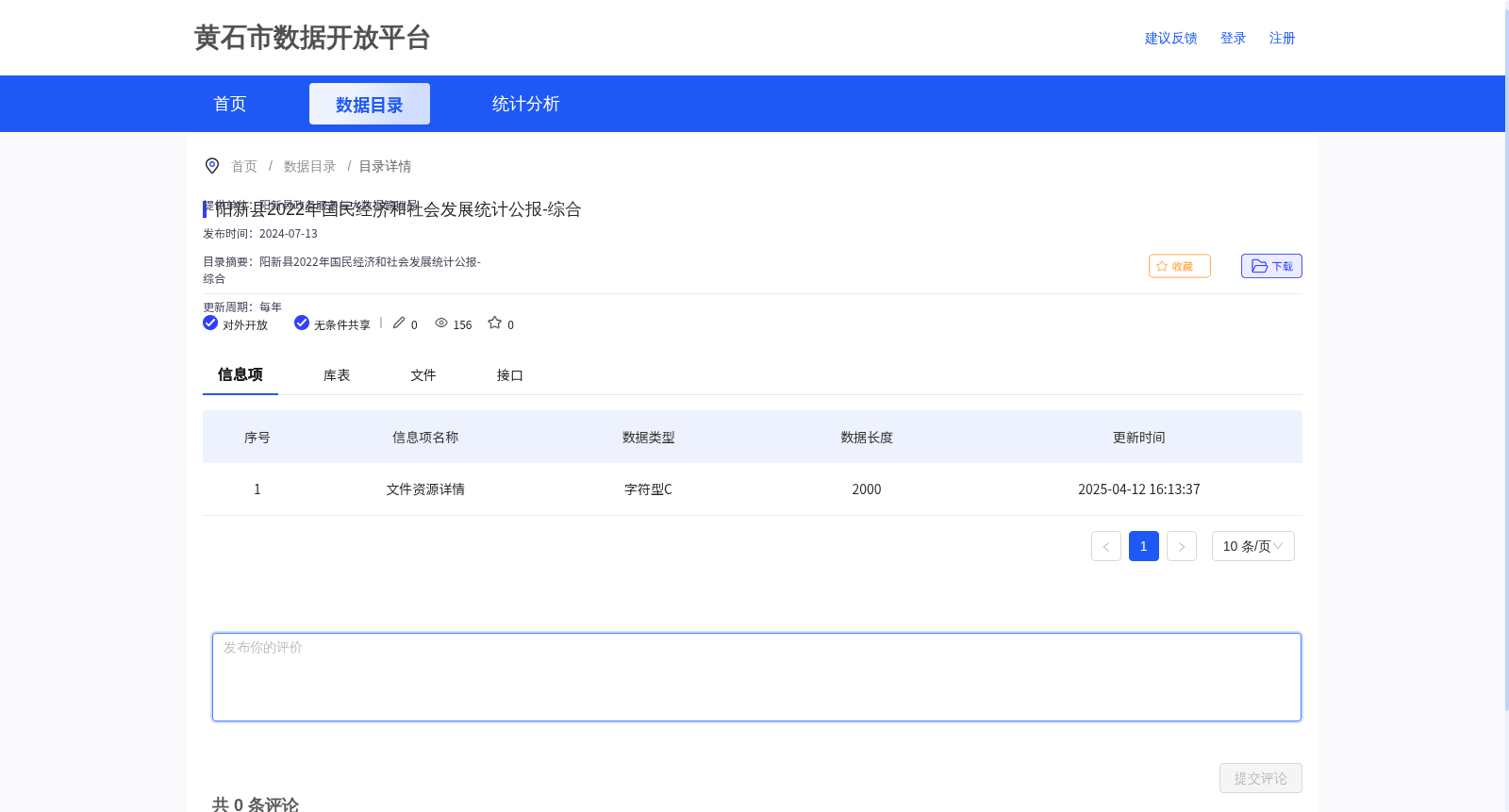Viewport: 1509px width, 812px height.
Task: Go to previous page arrow
Action: (x=1106, y=546)
